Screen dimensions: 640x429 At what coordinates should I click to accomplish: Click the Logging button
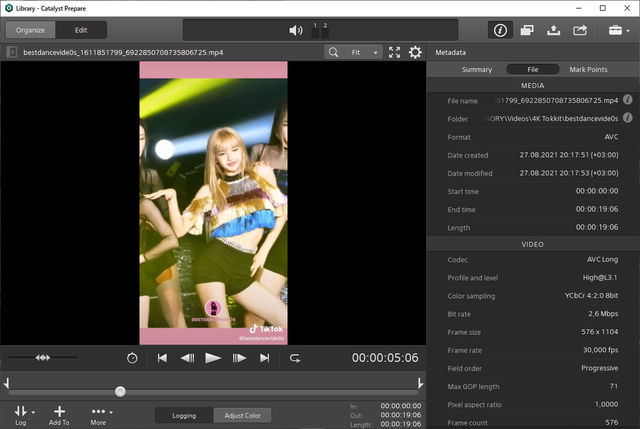click(184, 415)
